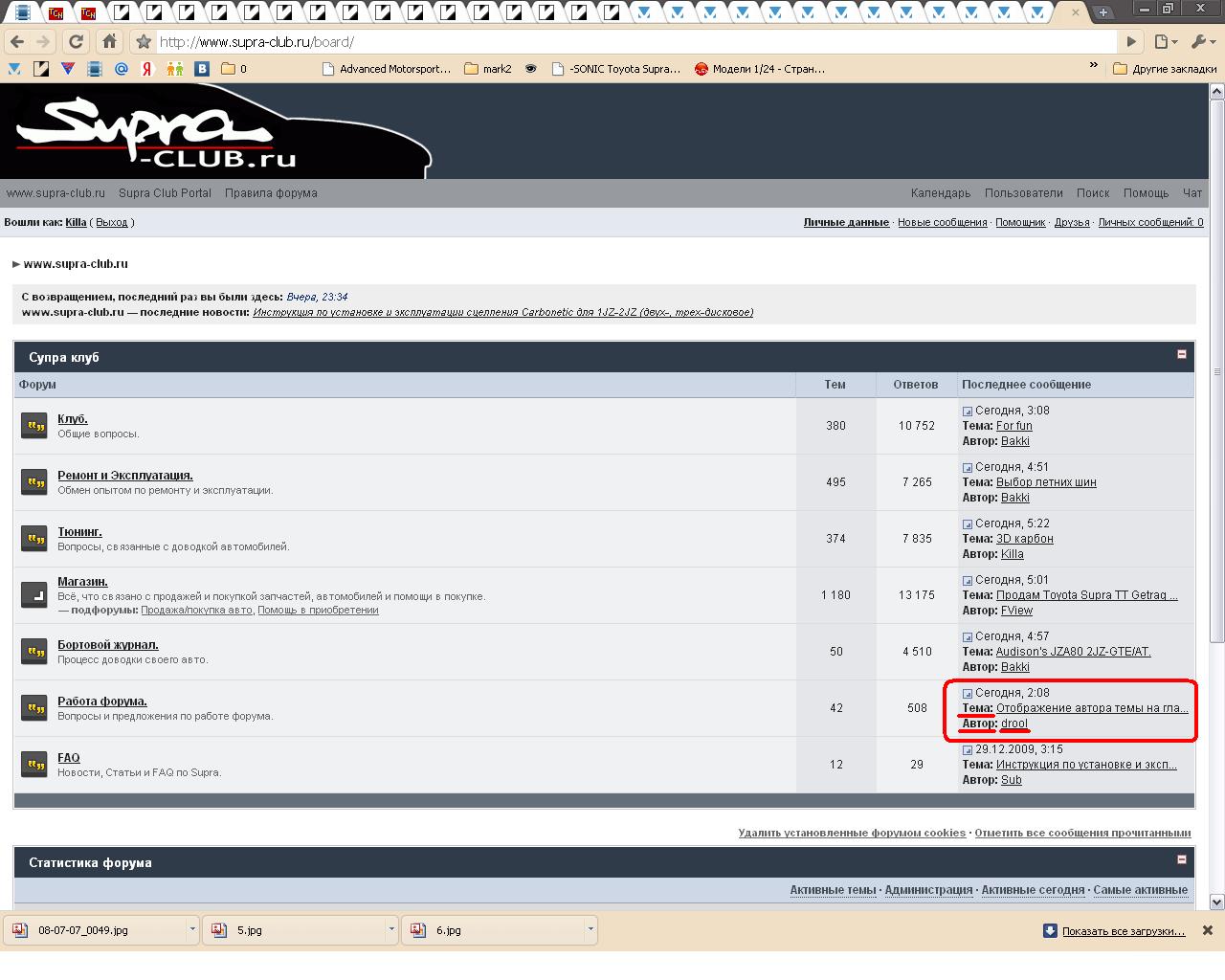This screenshot has width=1225, height=980.
Task: Click the forum icon next to Магазин
Action: tap(34, 594)
